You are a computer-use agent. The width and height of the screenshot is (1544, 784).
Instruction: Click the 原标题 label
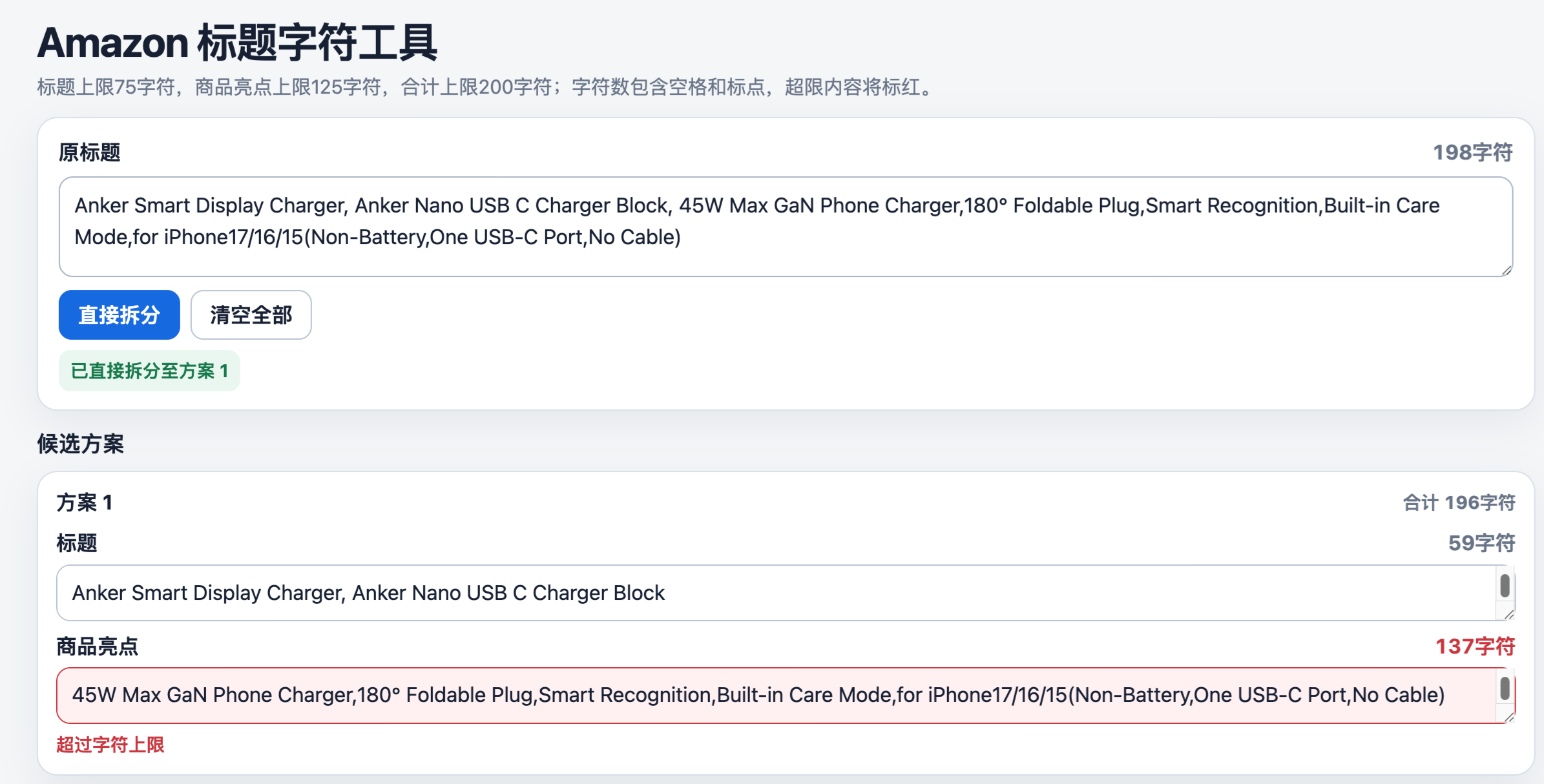pos(89,152)
